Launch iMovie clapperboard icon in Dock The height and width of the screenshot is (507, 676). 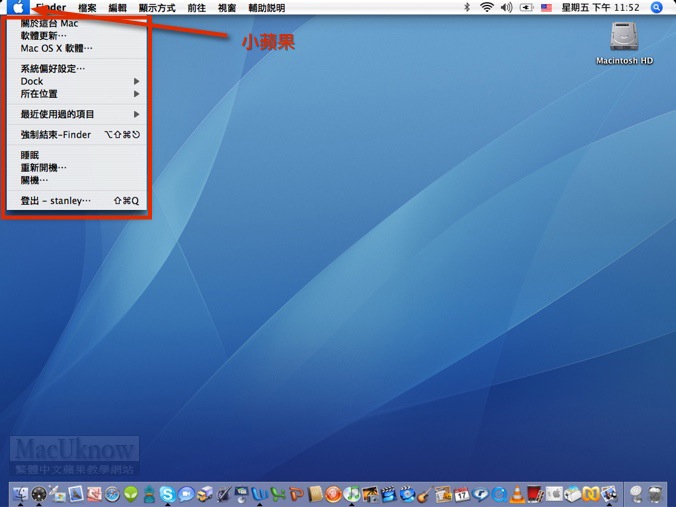(389, 494)
